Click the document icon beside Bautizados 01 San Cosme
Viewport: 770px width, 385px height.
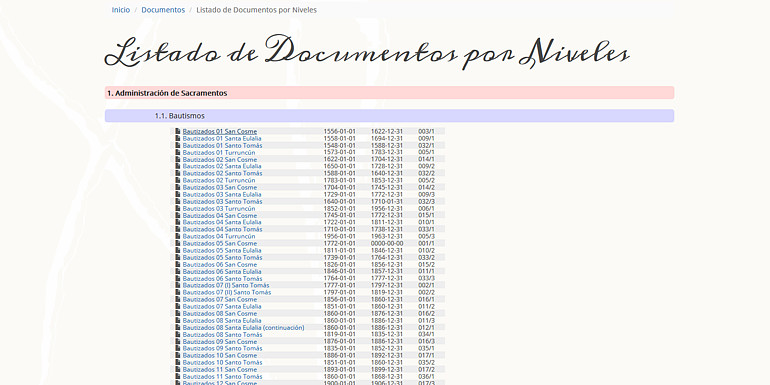click(178, 132)
